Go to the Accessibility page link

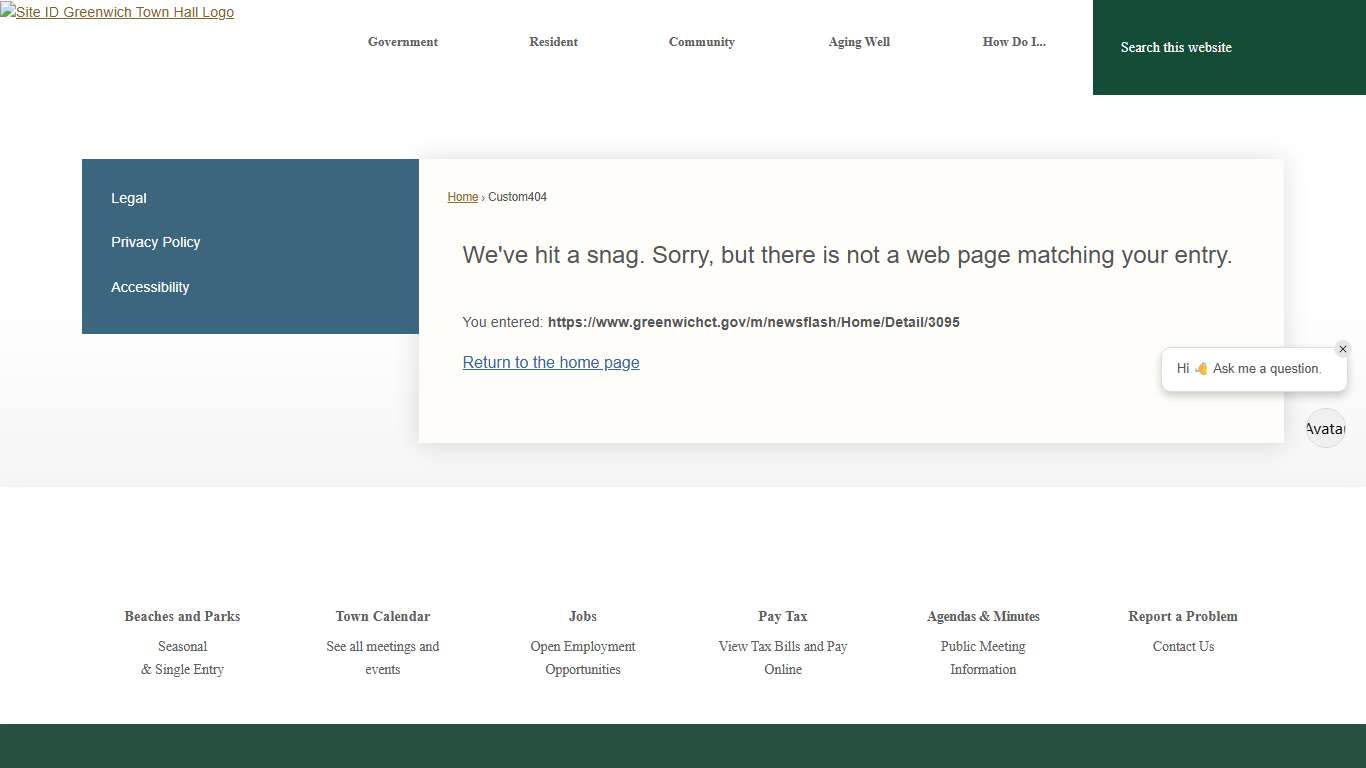pyautogui.click(x=150, y=287)
